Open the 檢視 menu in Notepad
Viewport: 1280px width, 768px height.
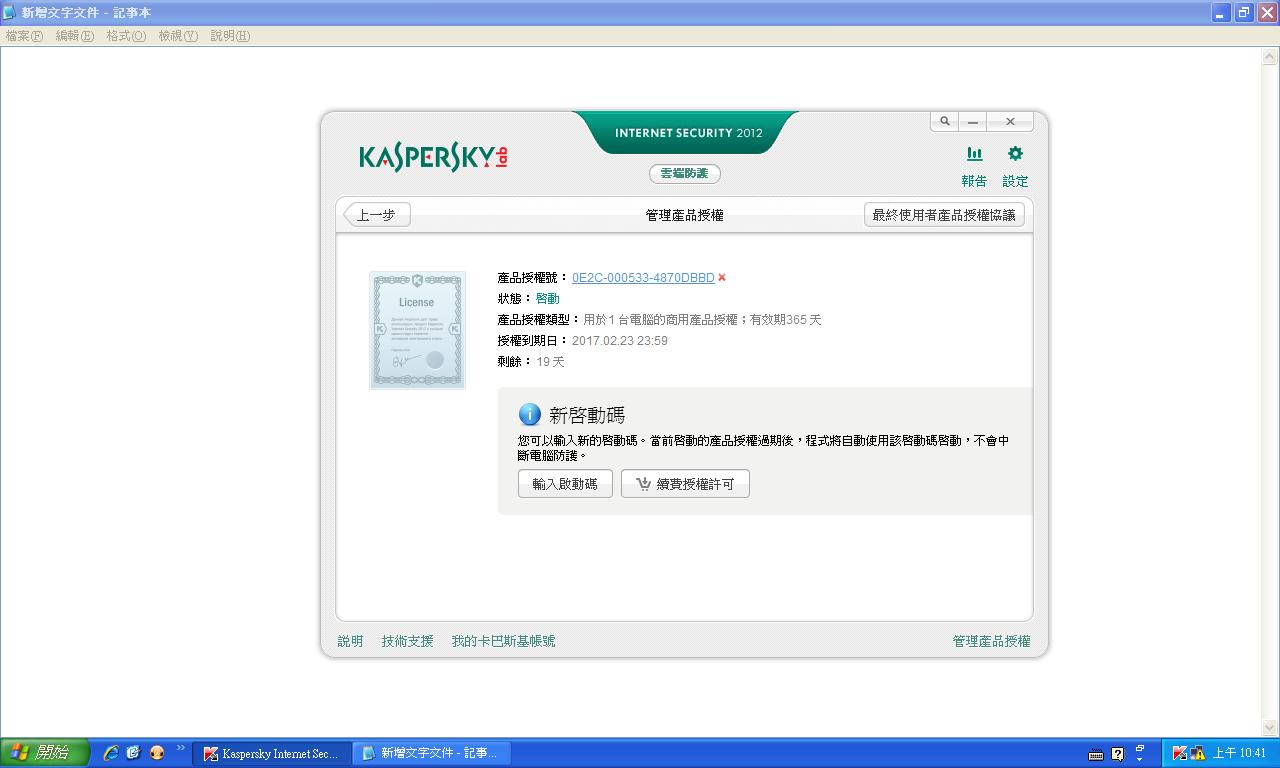(178, 35)
